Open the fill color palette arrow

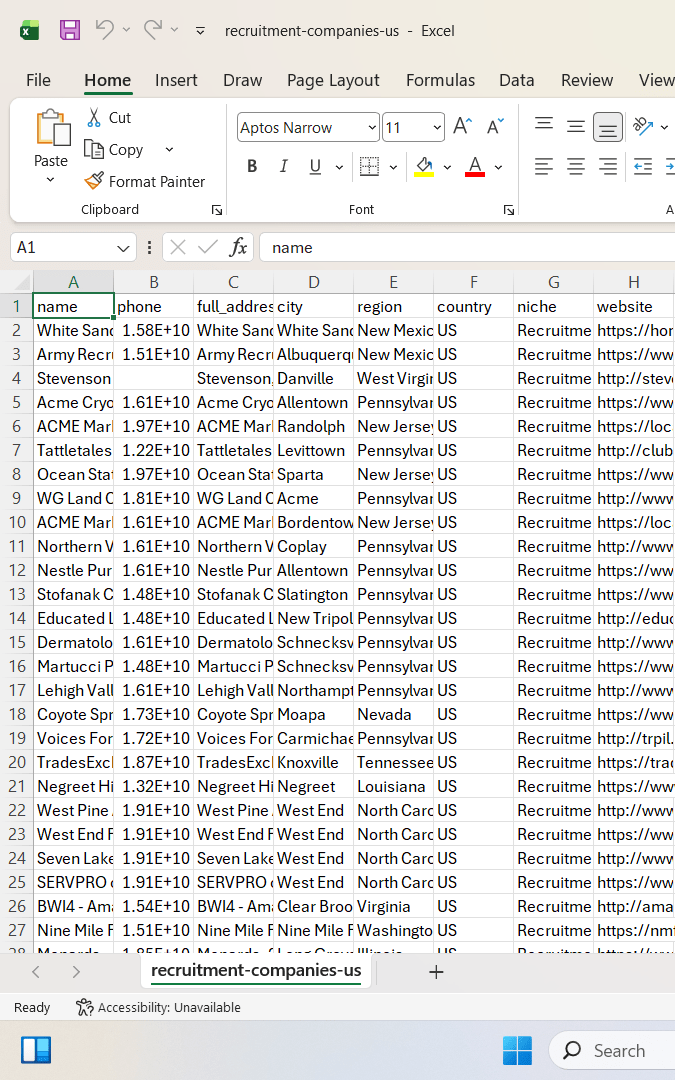pos(447,167)
